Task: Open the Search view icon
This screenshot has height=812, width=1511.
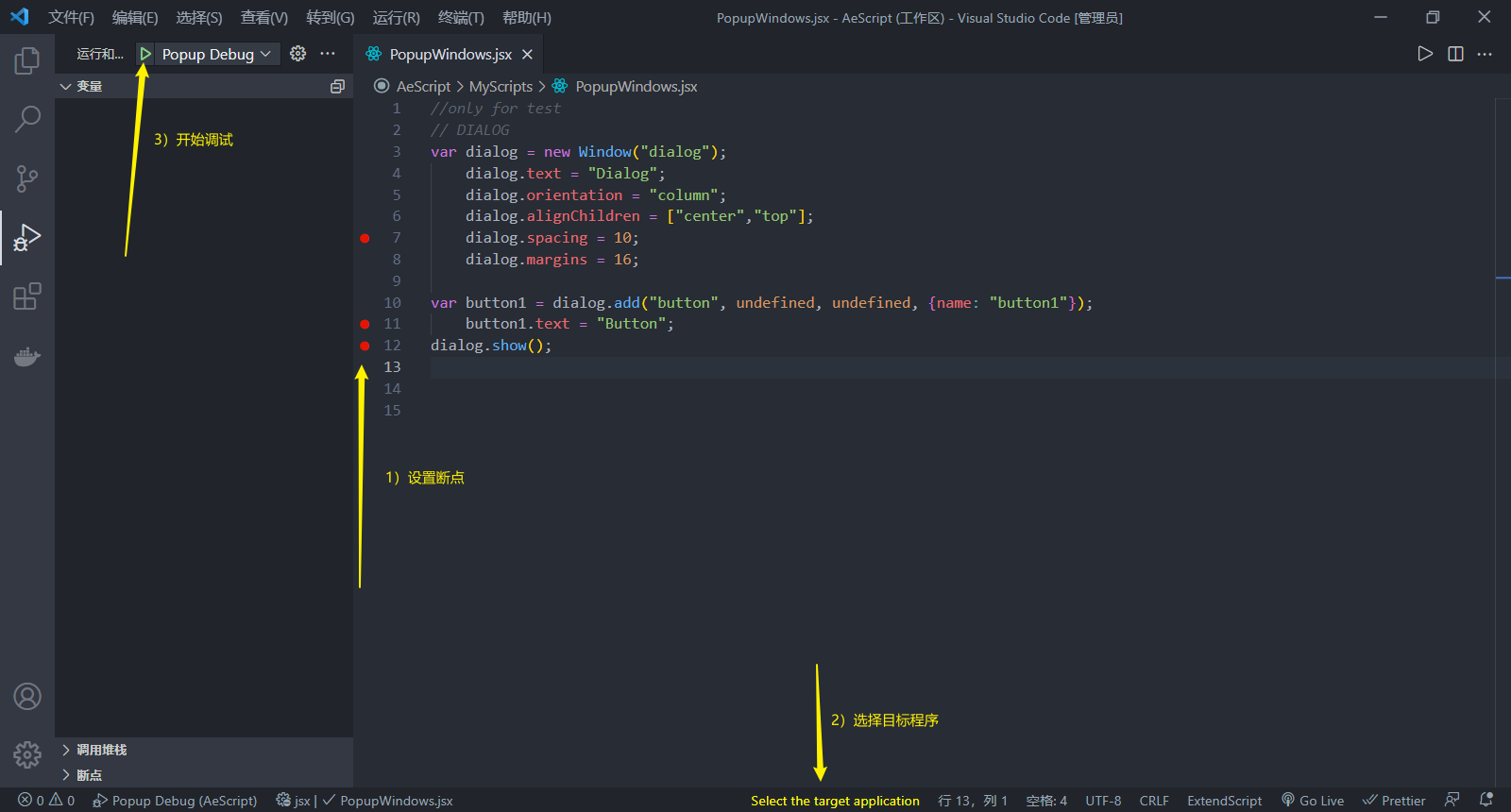Action: [x=27, y=119]
